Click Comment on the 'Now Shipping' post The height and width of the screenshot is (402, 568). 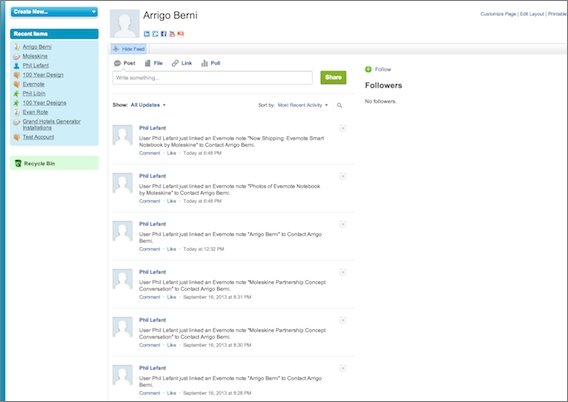click(x=150, y=153)
